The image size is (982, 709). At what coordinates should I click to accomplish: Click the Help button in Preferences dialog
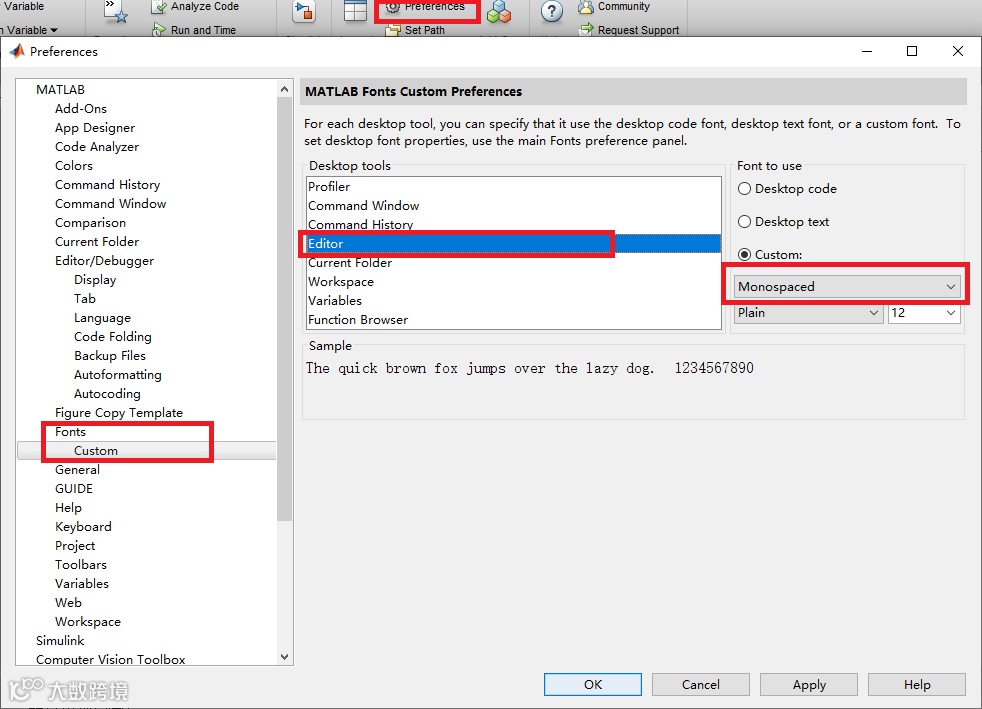pos(917,685)
